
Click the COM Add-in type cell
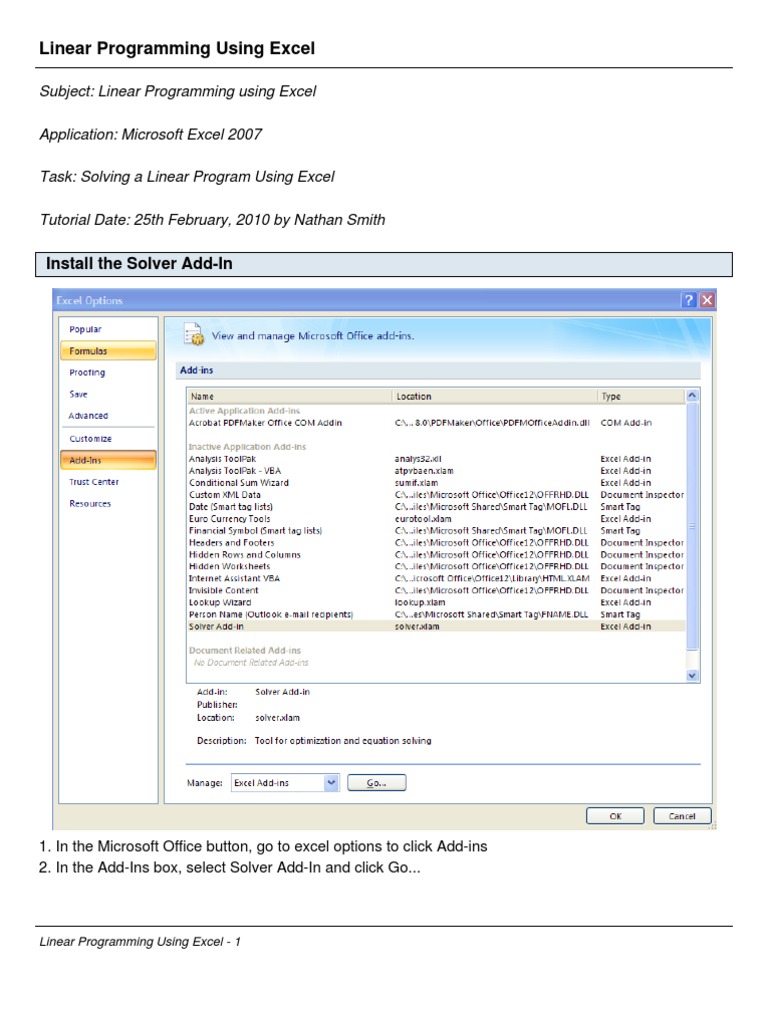626,423
